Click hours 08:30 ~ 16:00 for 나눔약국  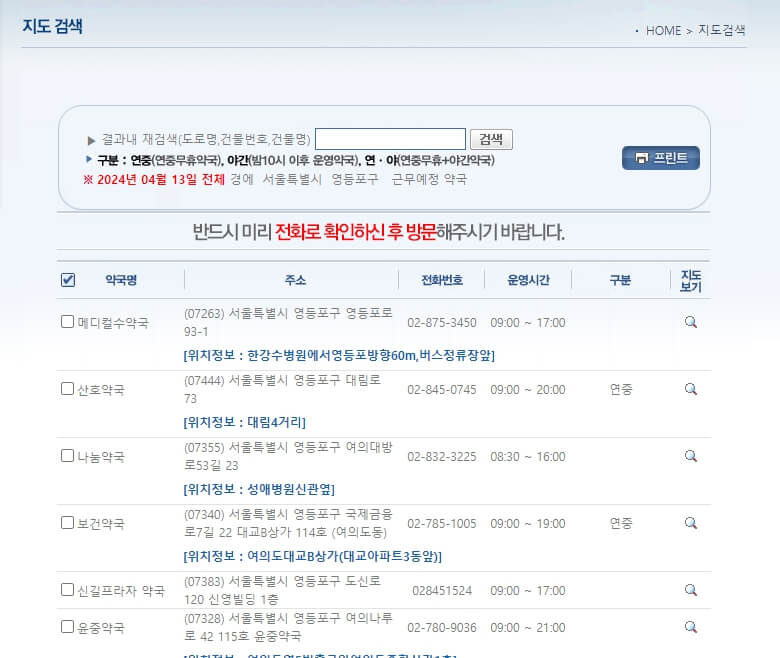point(528,457)
